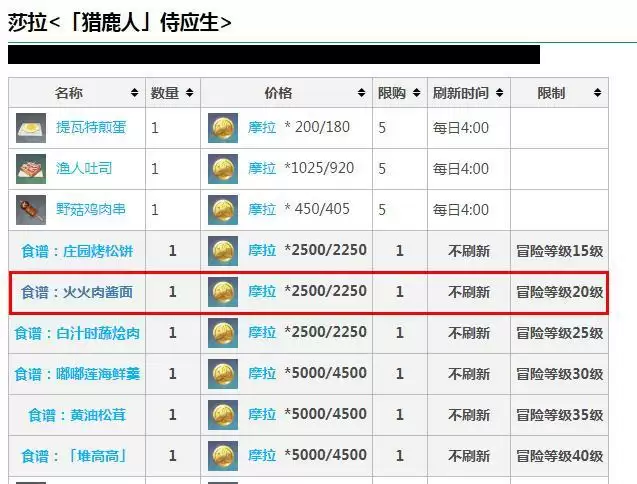Screen dimensions: 637x484
Task: Click 摩拉 link in 渔人吐司 row
Action: (x=262, y=168)
